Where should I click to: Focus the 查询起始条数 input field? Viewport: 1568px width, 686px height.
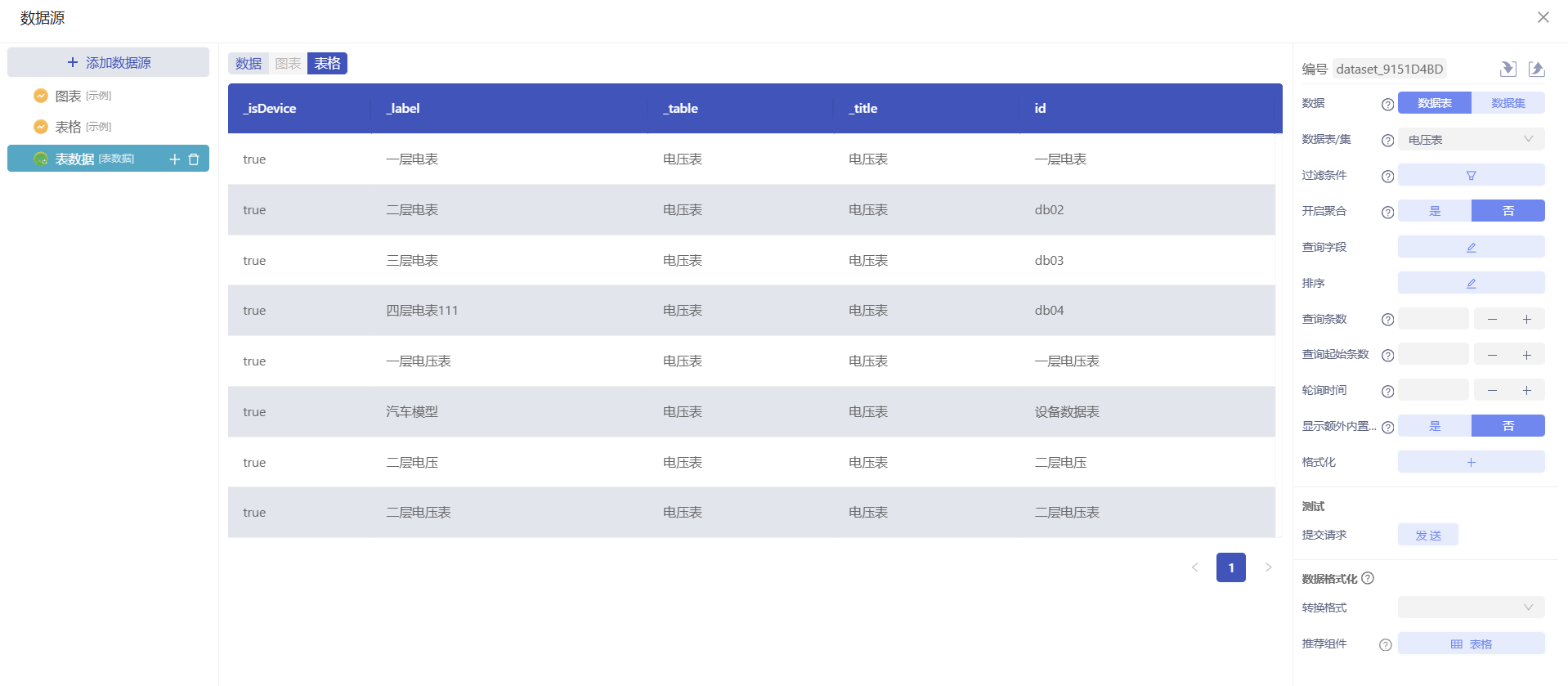1433,355
